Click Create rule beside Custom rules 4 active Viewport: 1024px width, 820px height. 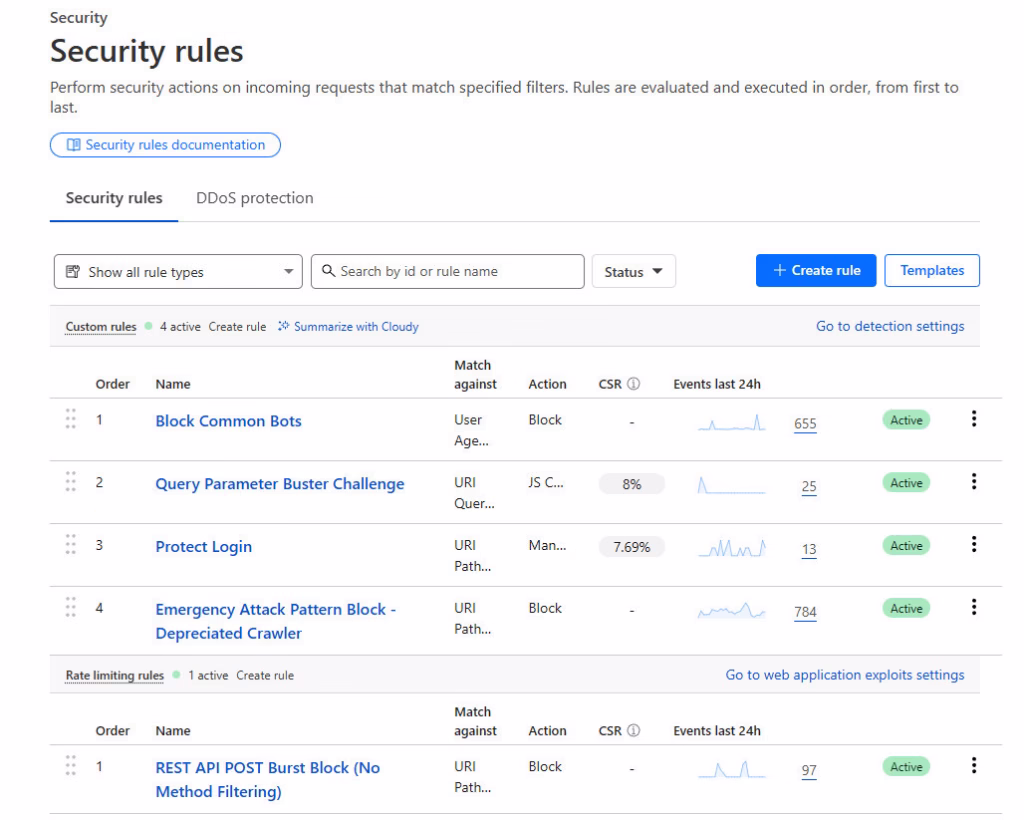click(x=237, y=326)
